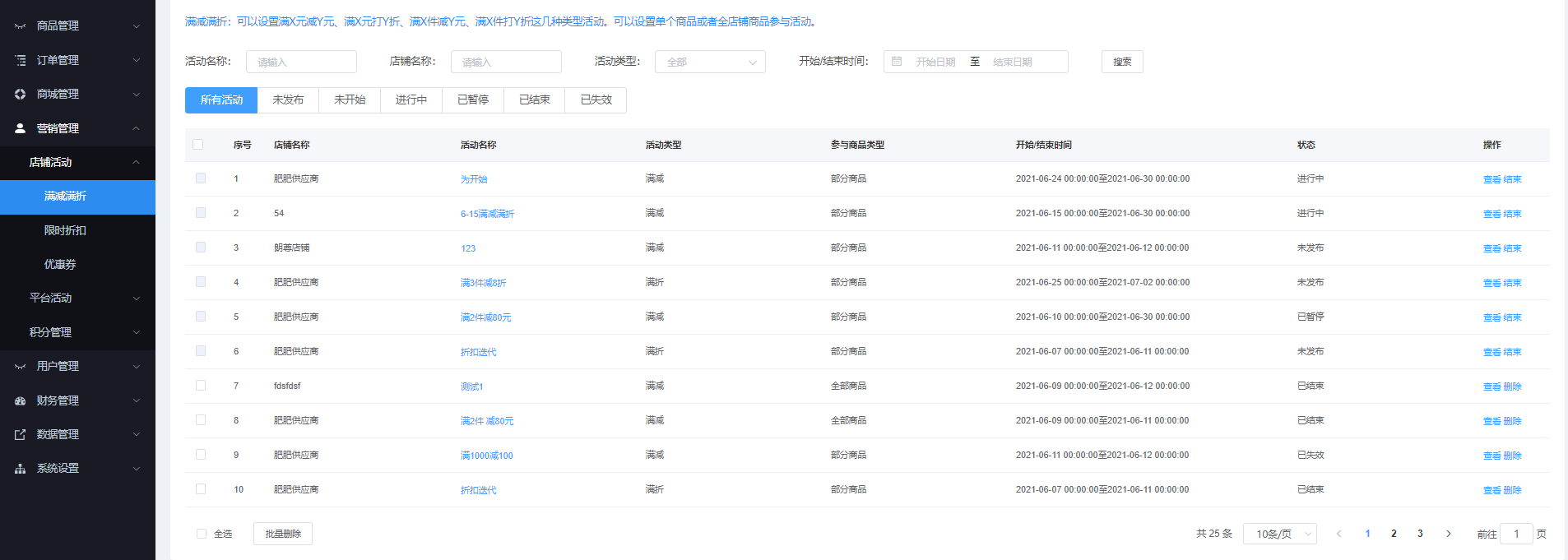Go to next page with right arrow
Screen dimensions: 1568x560
coord(1448,534)
